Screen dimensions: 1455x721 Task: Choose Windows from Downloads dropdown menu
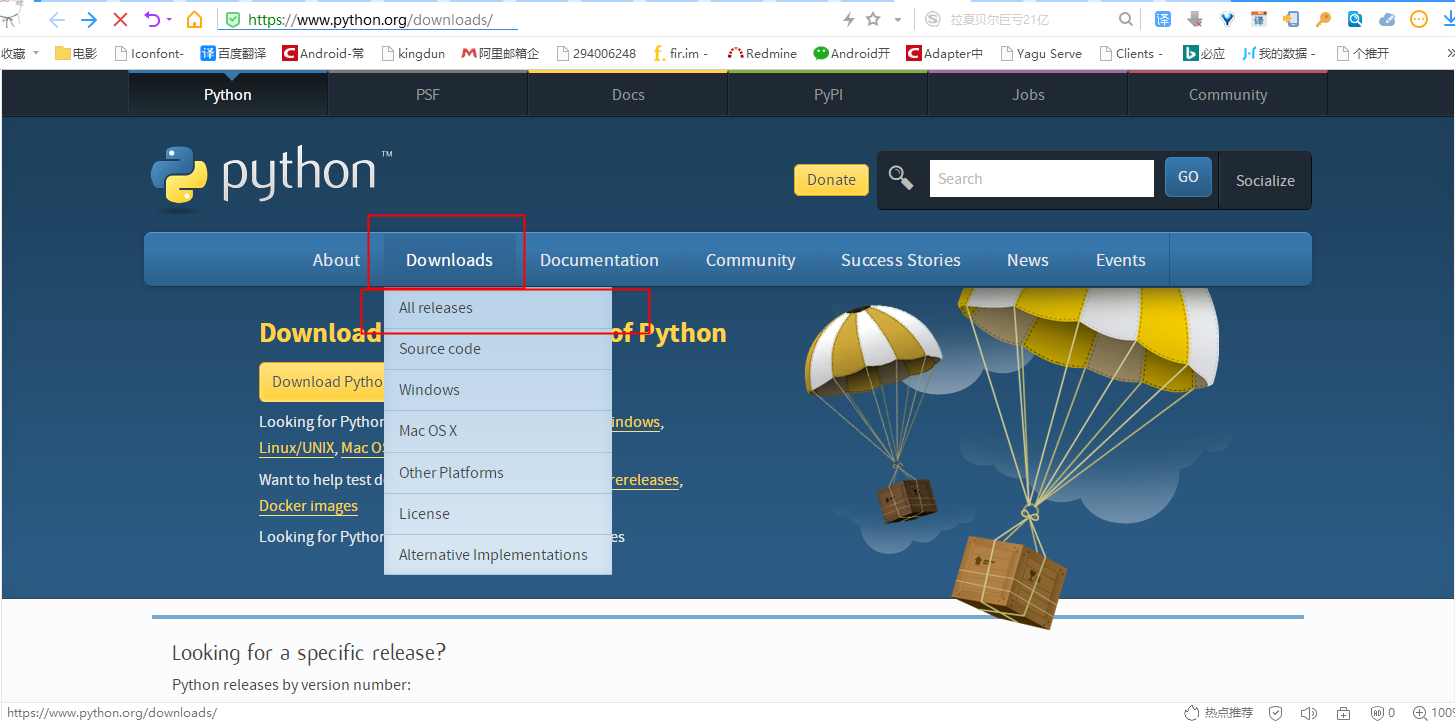click(x=498, y=390)
